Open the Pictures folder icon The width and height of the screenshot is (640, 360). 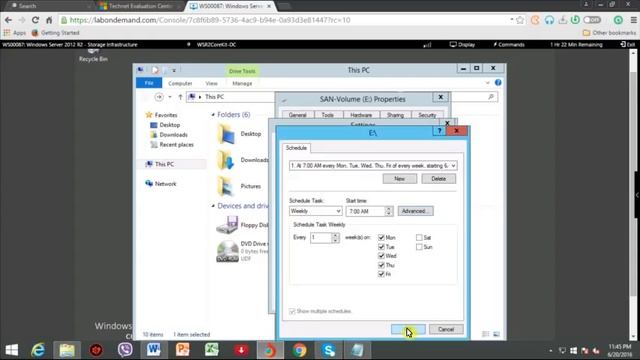pos(226,186)
